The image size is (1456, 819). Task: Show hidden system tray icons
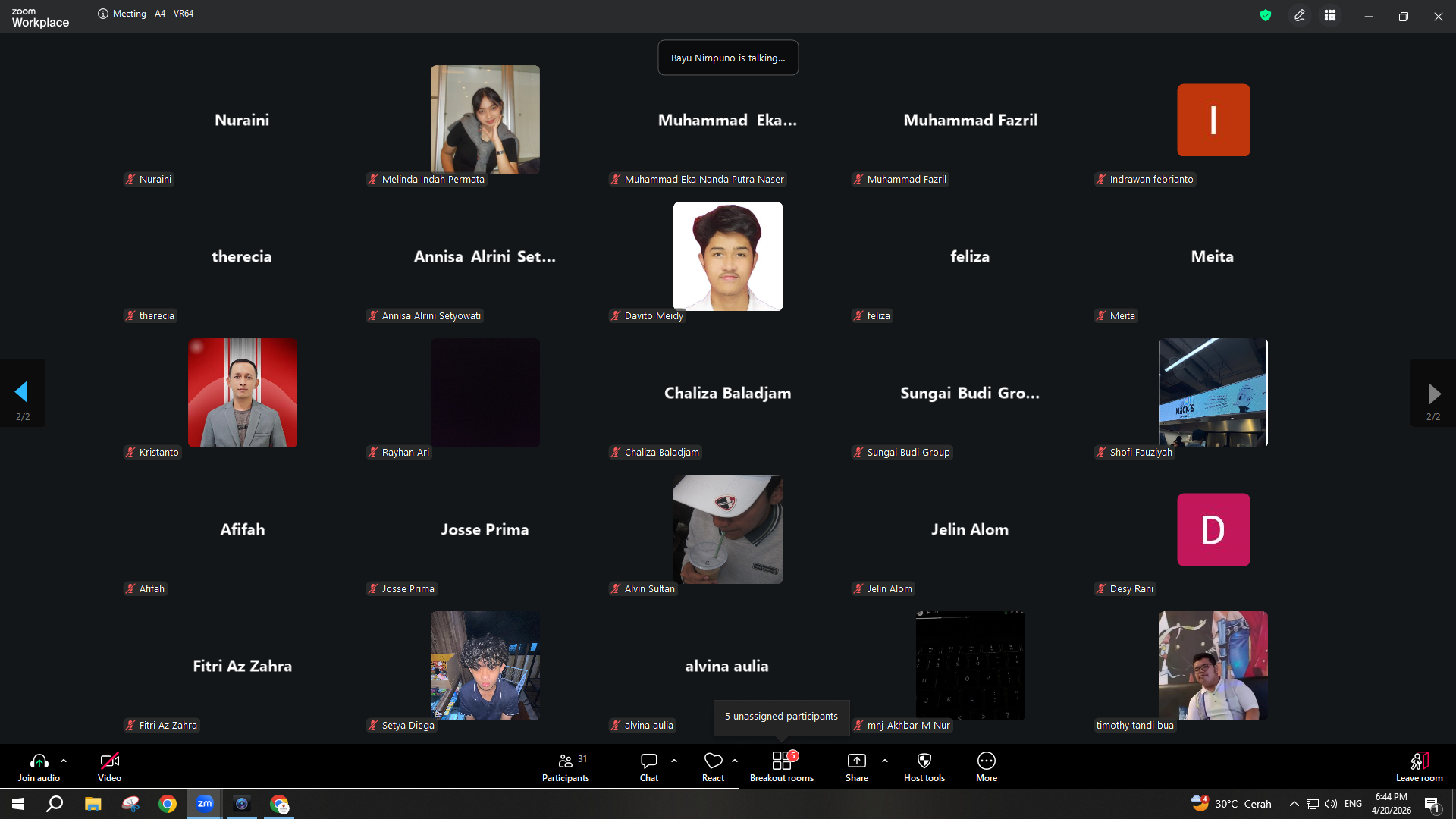point(1294,804)
